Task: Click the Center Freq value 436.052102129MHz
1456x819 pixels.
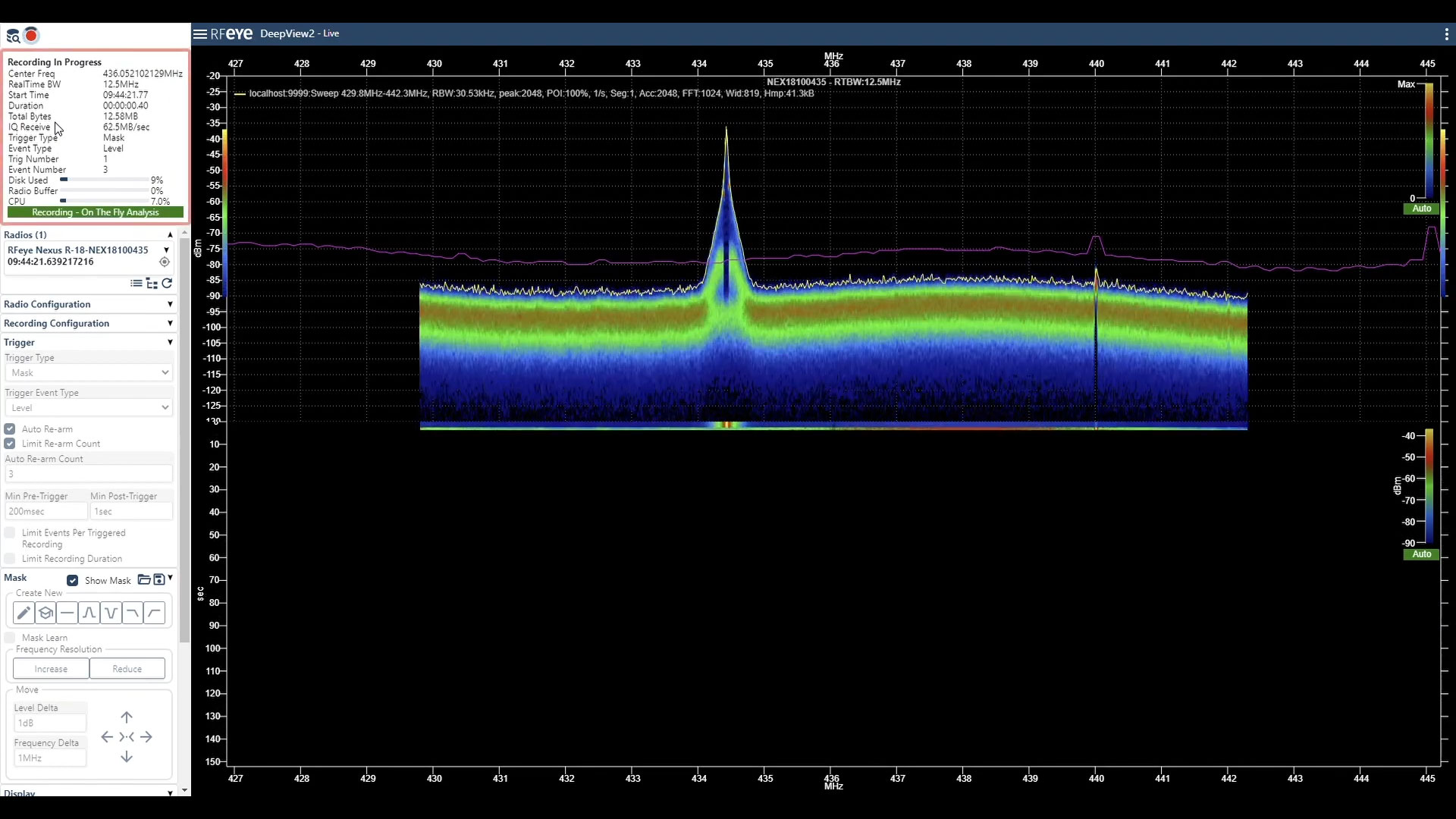Action: 143,74
